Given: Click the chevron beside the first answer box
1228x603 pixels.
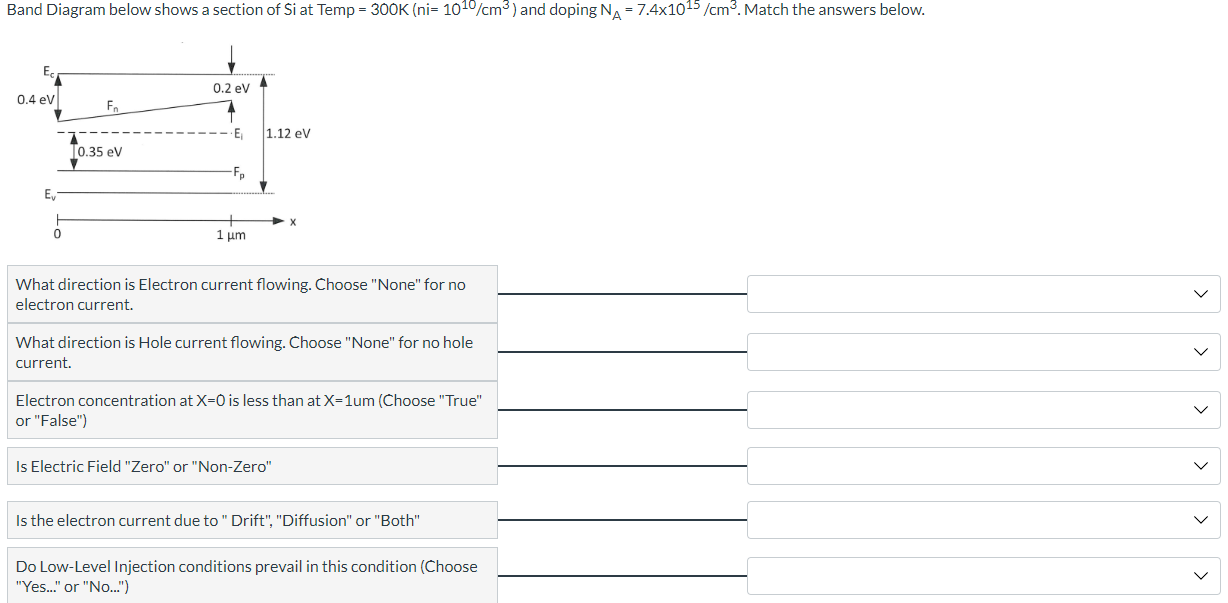Looking at the screenshot, I should (1199, 294).
